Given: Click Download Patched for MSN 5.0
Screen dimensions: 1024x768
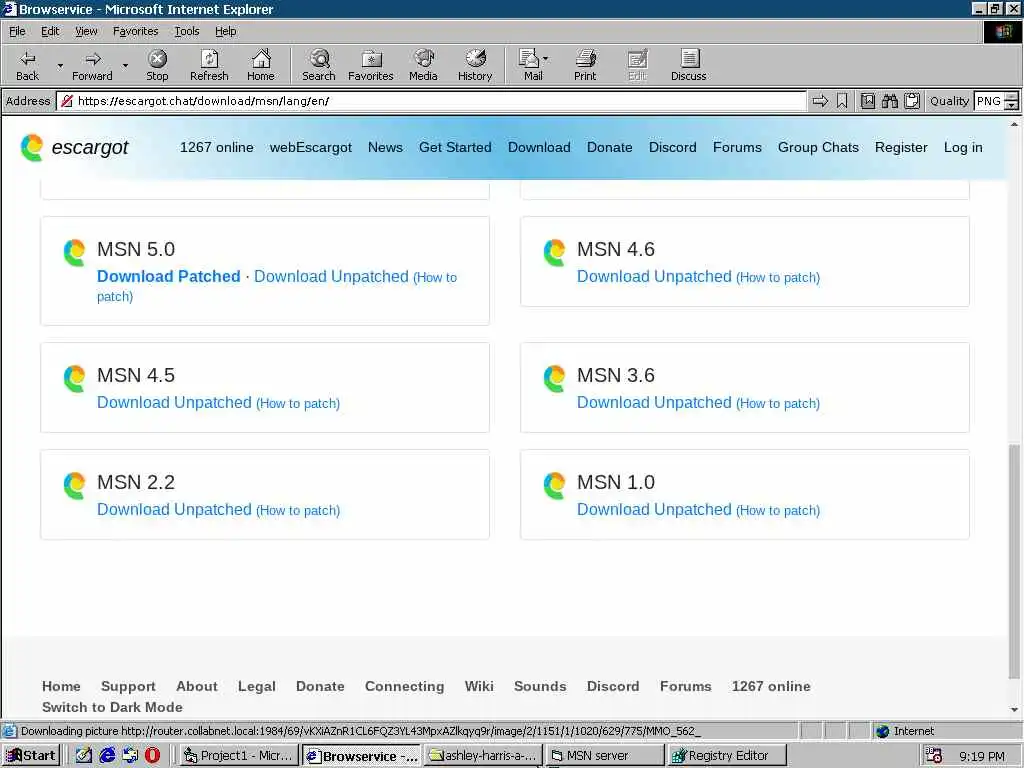Looking at the screenshot, I should click(168, 276).
